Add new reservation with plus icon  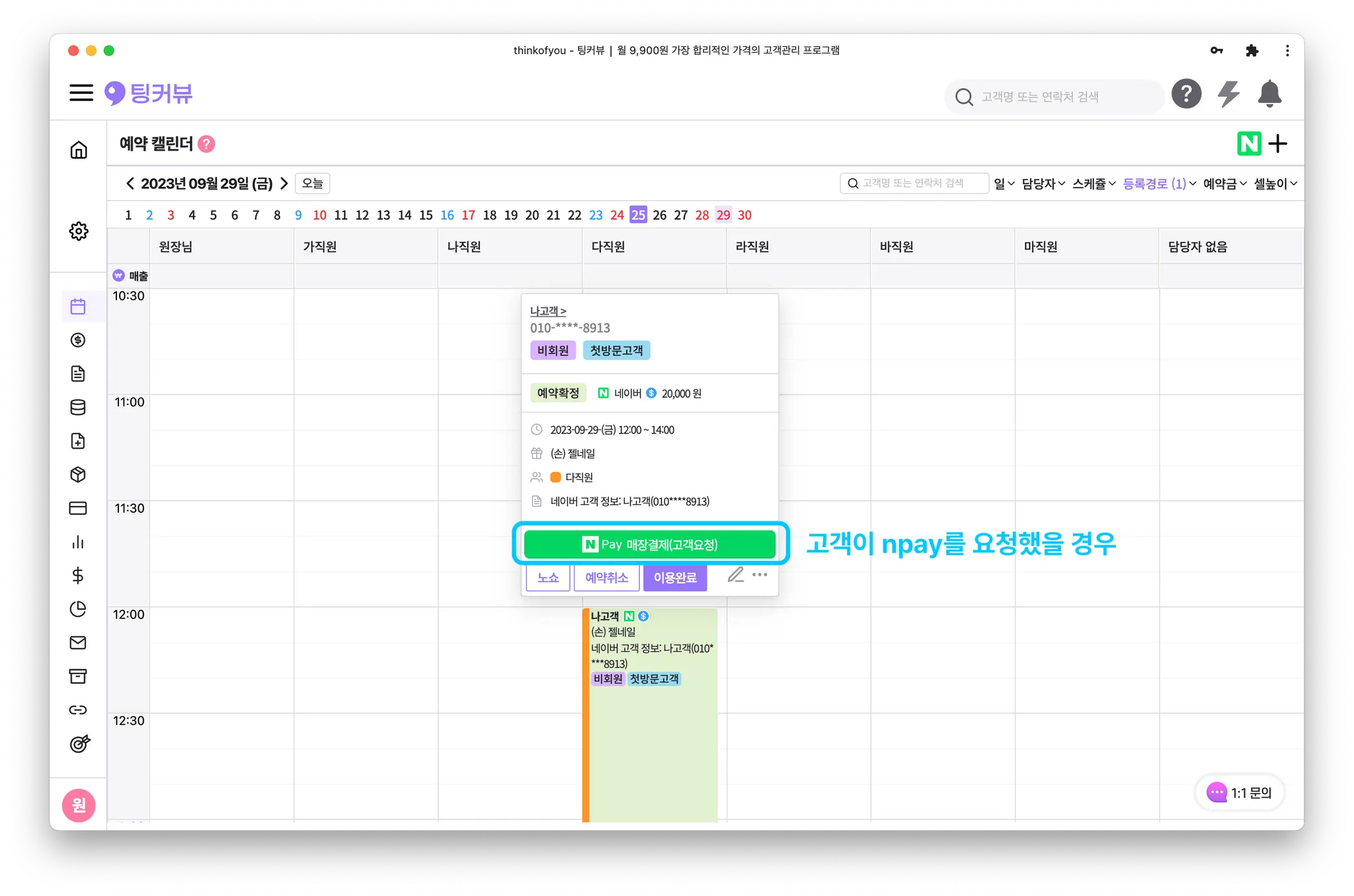click(1279, 143)
